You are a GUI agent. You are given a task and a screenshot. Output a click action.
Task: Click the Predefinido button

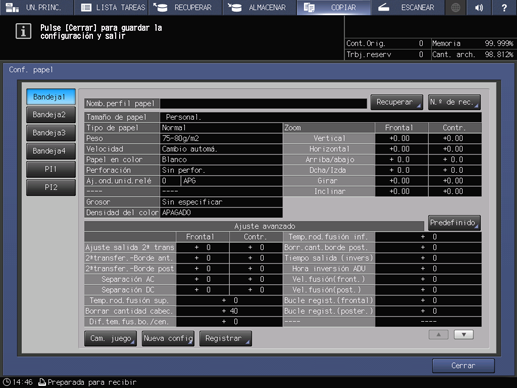point(454,223)
